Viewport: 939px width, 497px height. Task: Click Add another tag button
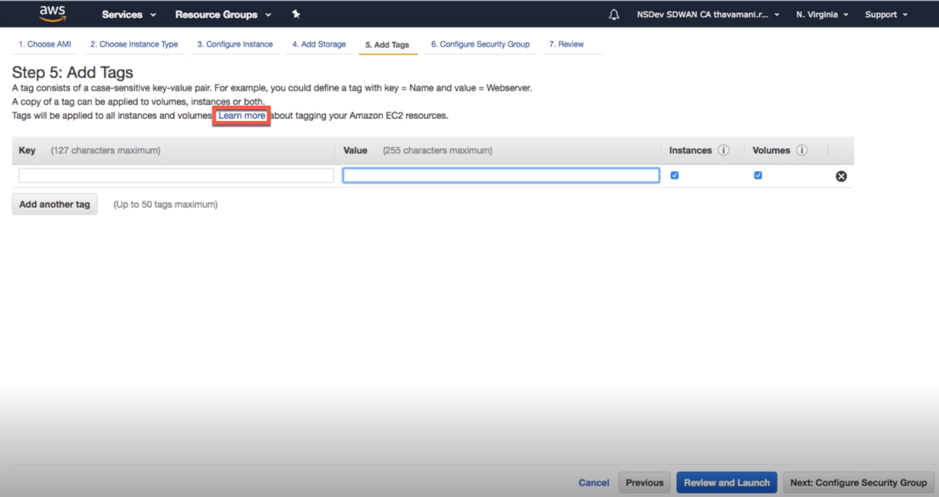(x=54, y=204)
